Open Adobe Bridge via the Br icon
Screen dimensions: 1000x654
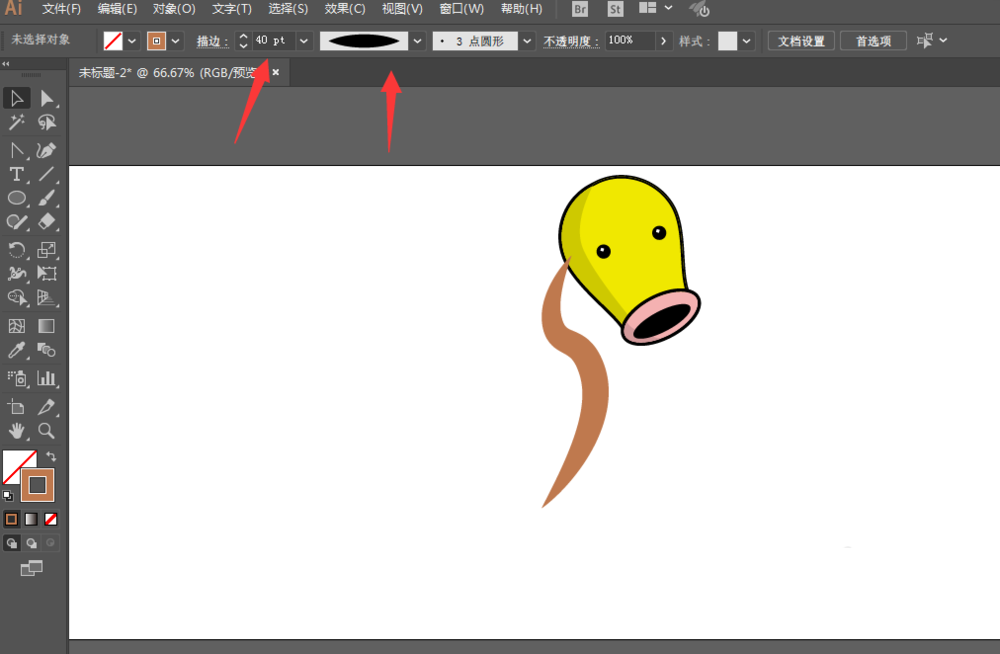579,9
